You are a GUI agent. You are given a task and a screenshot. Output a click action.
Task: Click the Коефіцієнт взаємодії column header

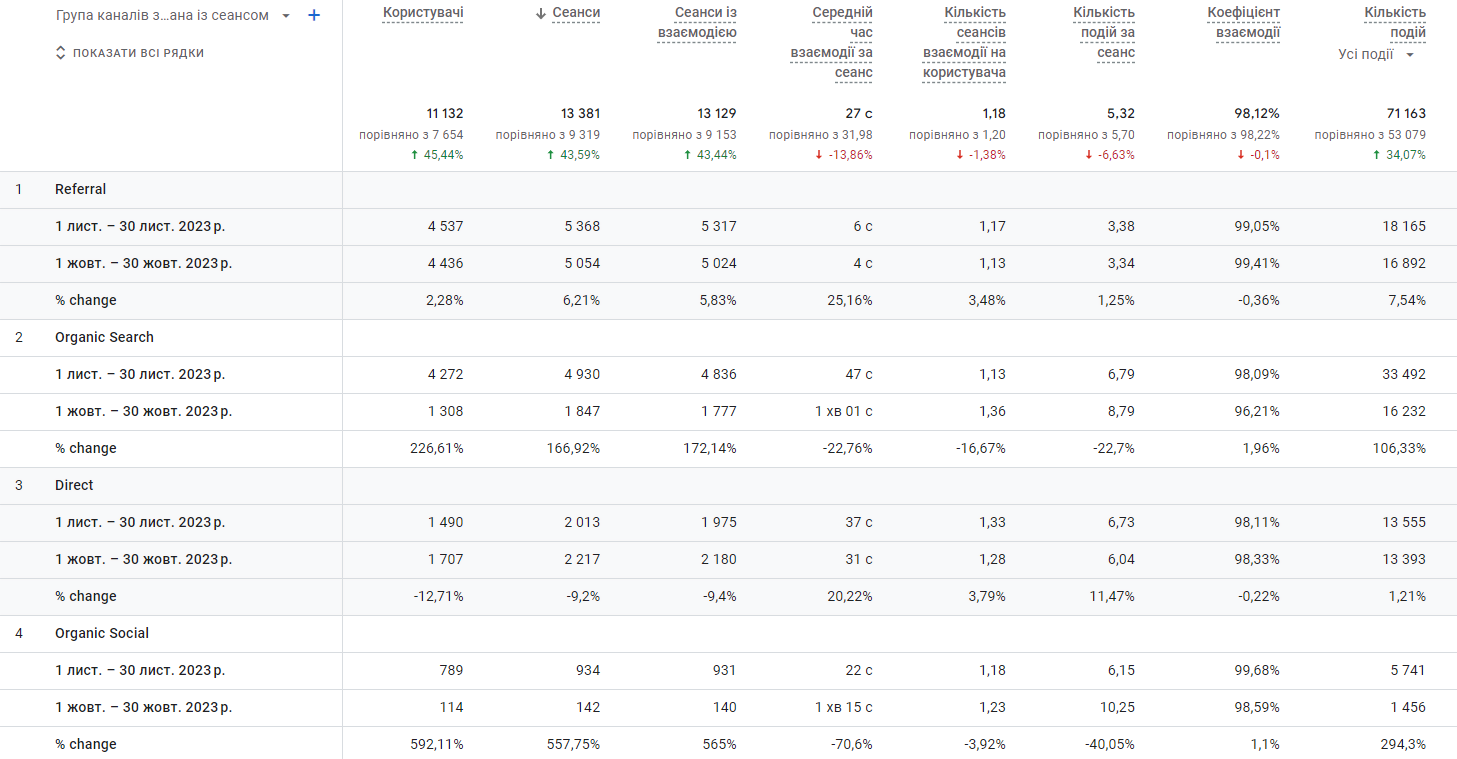point(1243,23)
